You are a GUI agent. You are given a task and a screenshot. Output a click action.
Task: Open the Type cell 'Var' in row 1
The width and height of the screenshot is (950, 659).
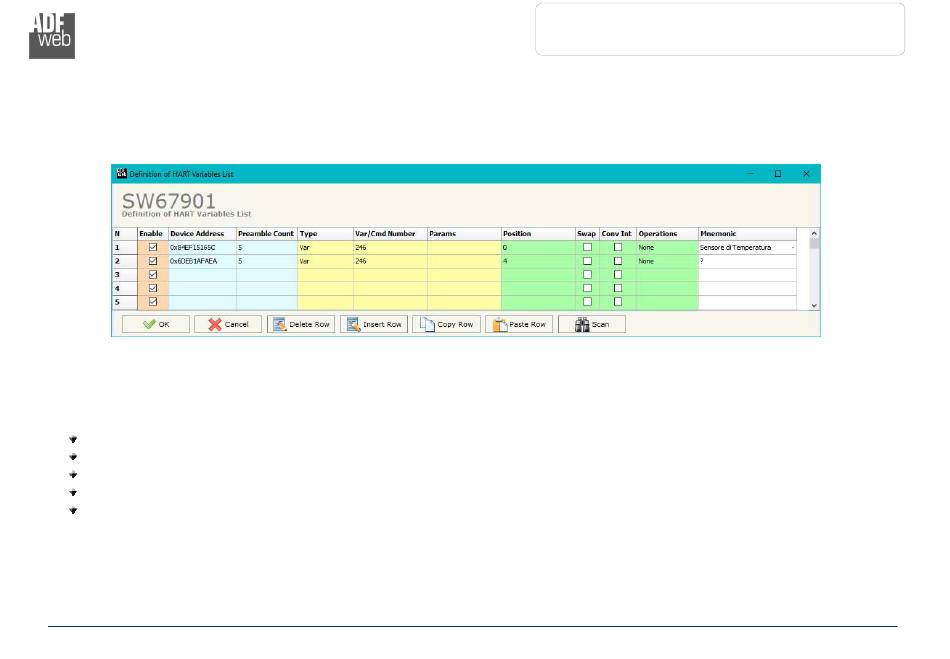[325, 248]
